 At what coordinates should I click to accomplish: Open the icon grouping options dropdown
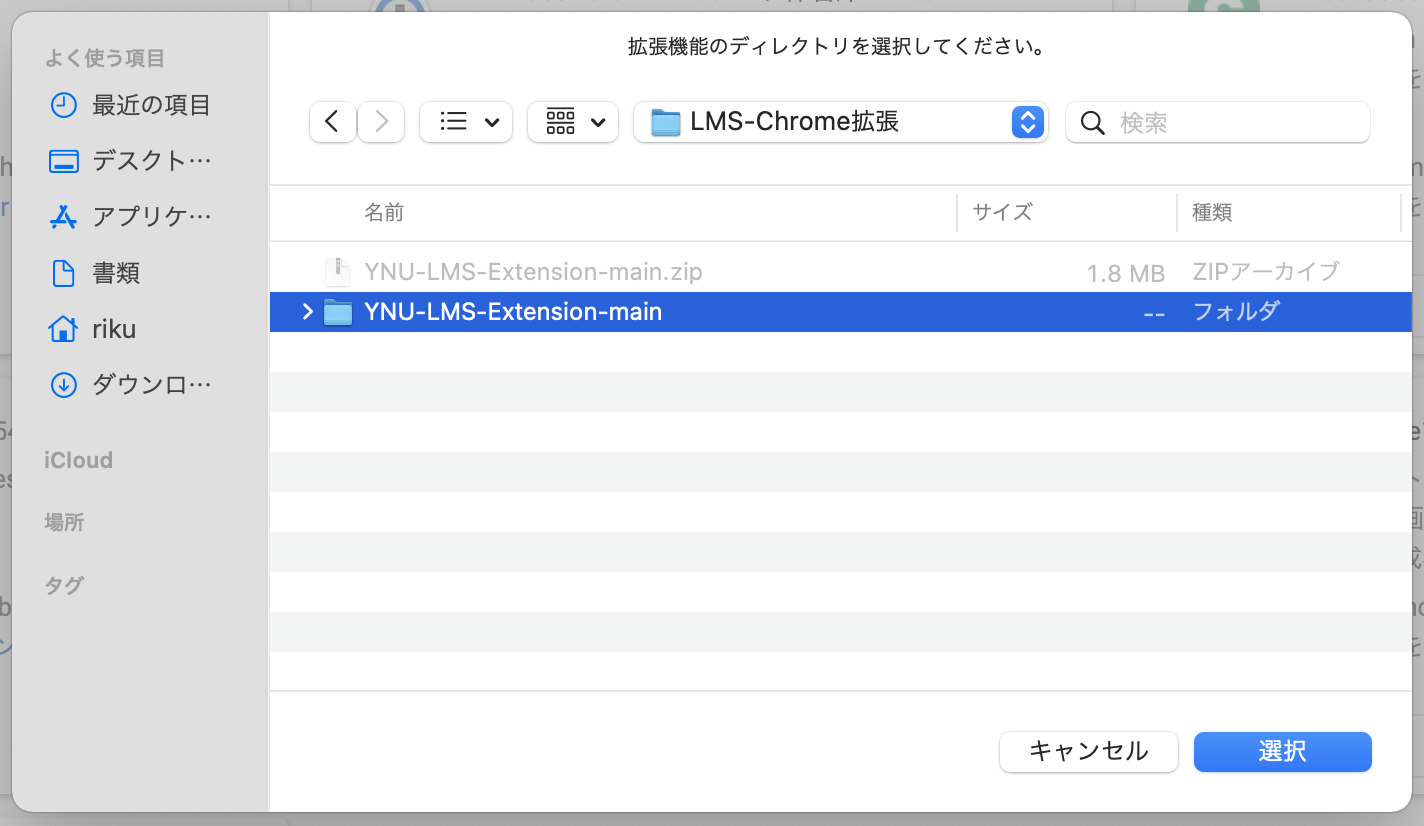(573, 122)
